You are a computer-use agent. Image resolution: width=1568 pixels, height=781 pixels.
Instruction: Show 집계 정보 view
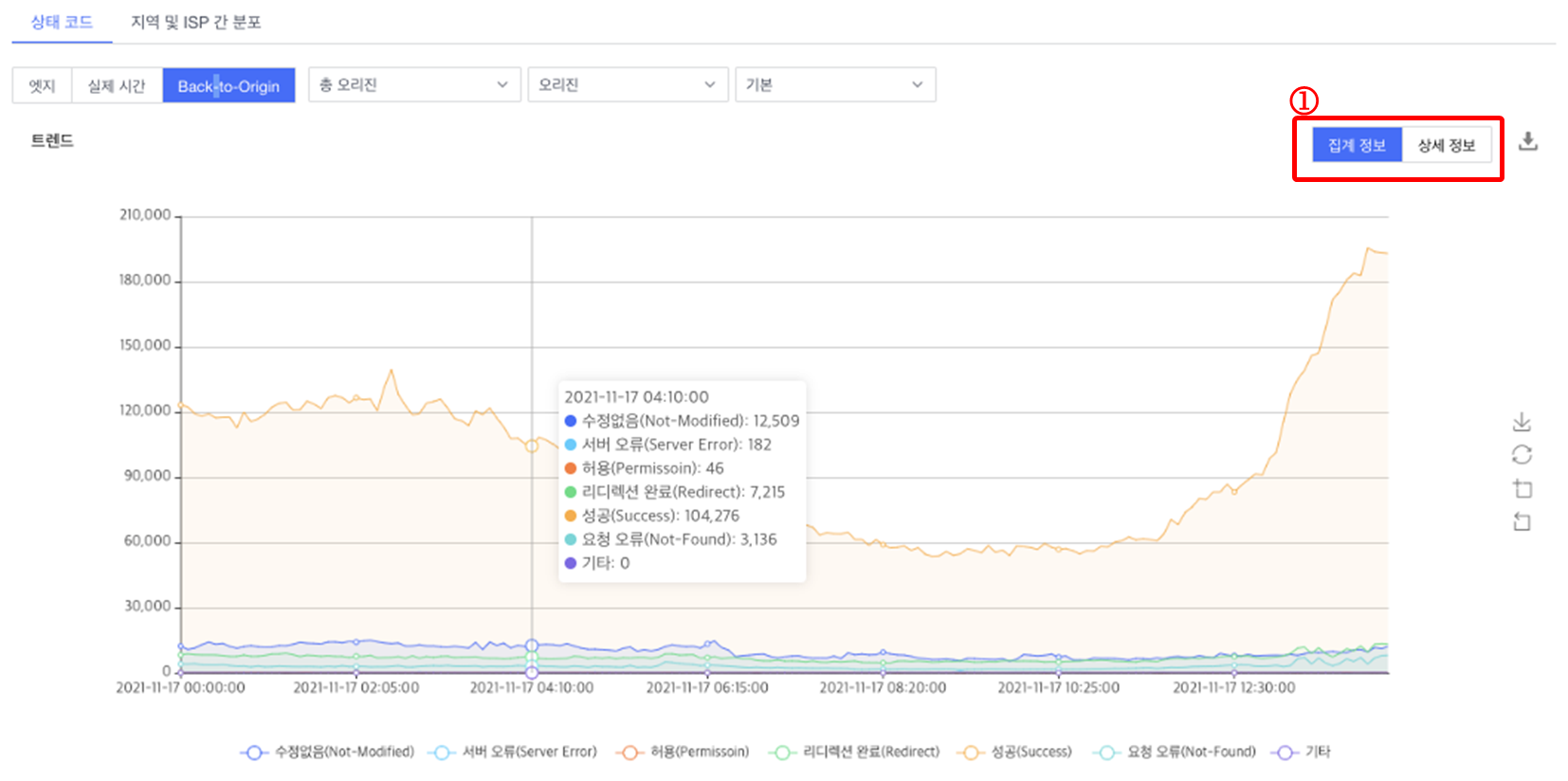click(1357, 145)
